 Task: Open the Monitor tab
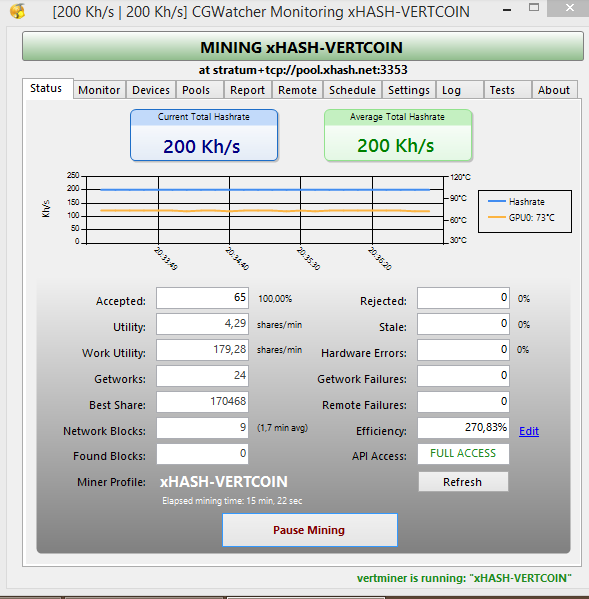point(99,90)
